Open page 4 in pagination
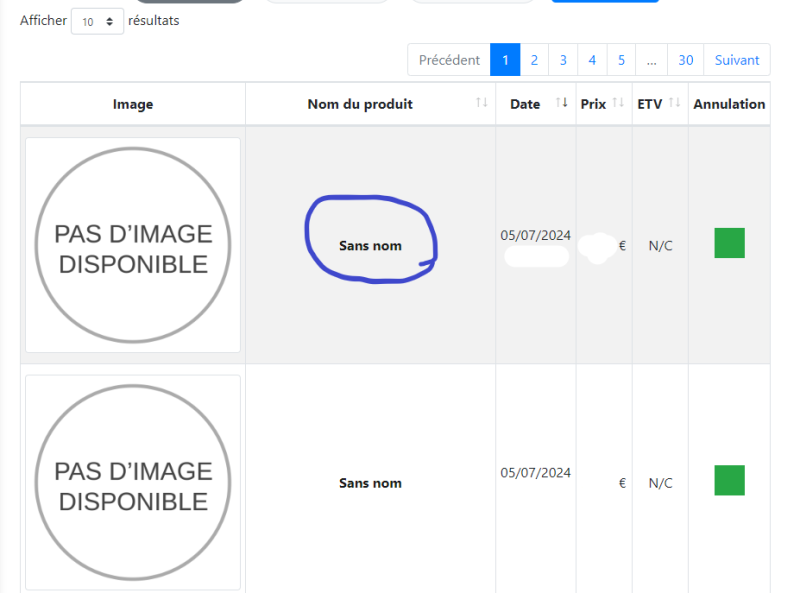Viewport: 800px width, 593px height. tap(592, 60)
